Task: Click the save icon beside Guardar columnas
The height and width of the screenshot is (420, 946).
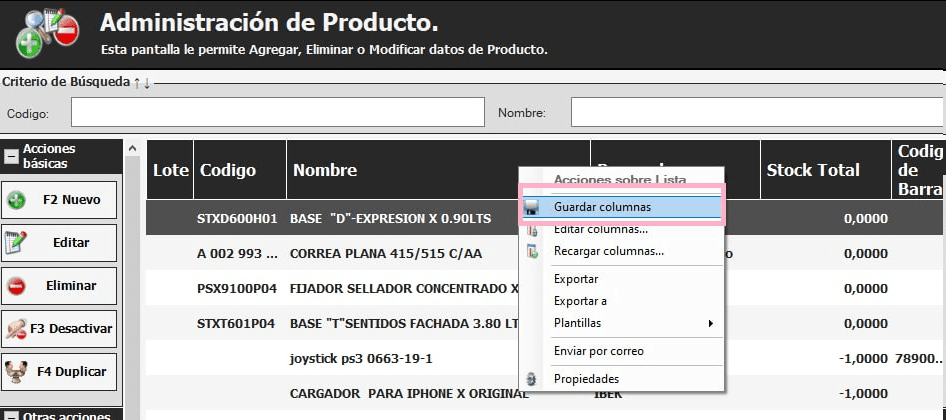Action: [533, 208]
